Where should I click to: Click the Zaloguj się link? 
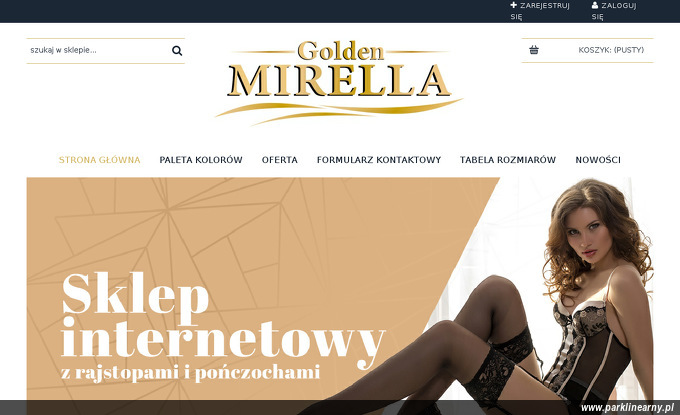tap(614, 11)
